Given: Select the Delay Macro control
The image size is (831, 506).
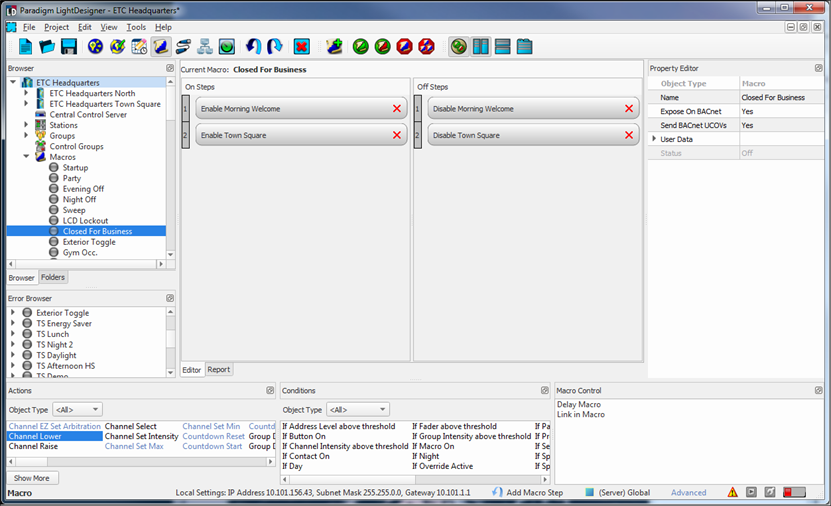Looking at the screenshot, I should point(579,404).
